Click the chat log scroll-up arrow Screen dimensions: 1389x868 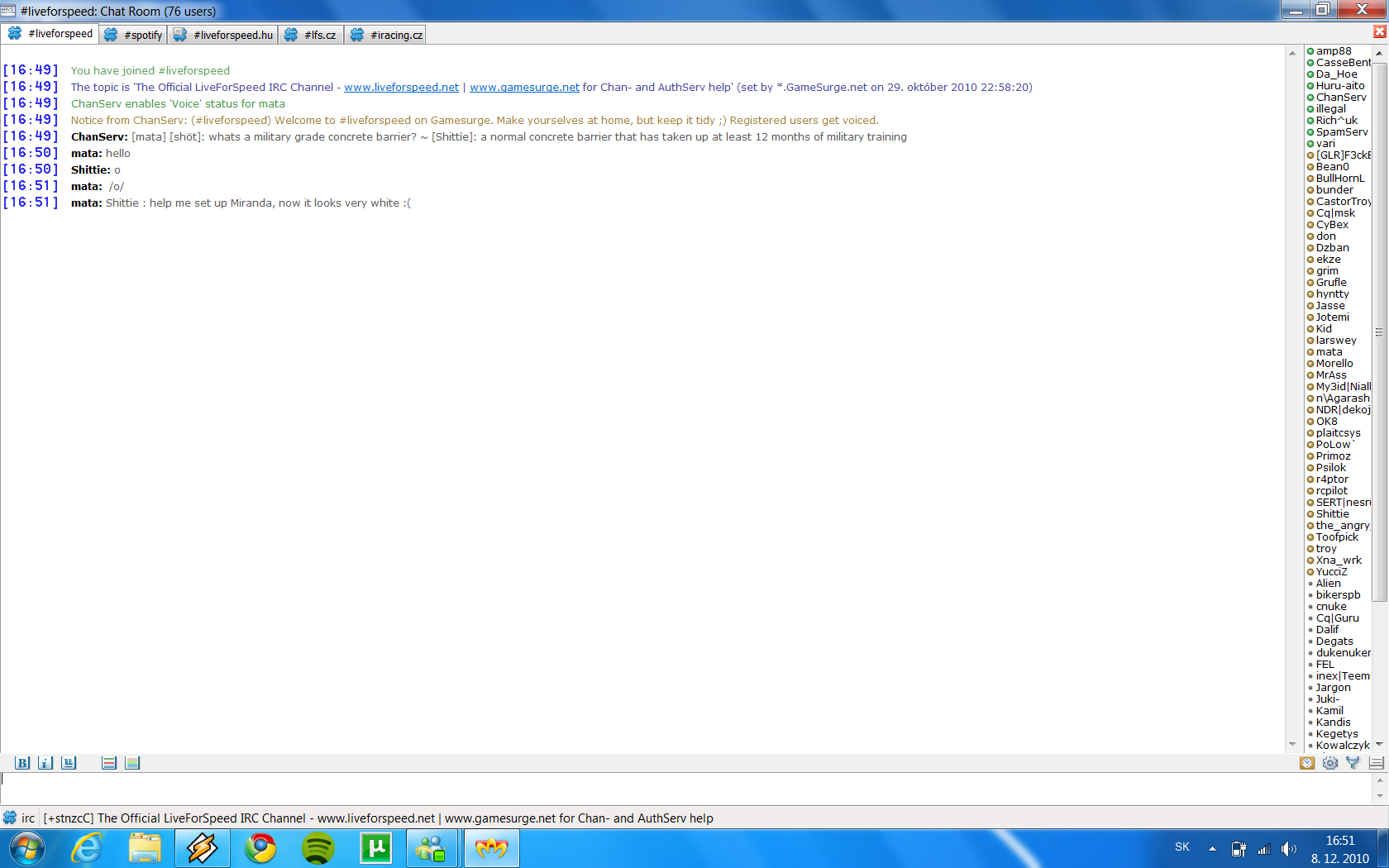(1292, 53)
